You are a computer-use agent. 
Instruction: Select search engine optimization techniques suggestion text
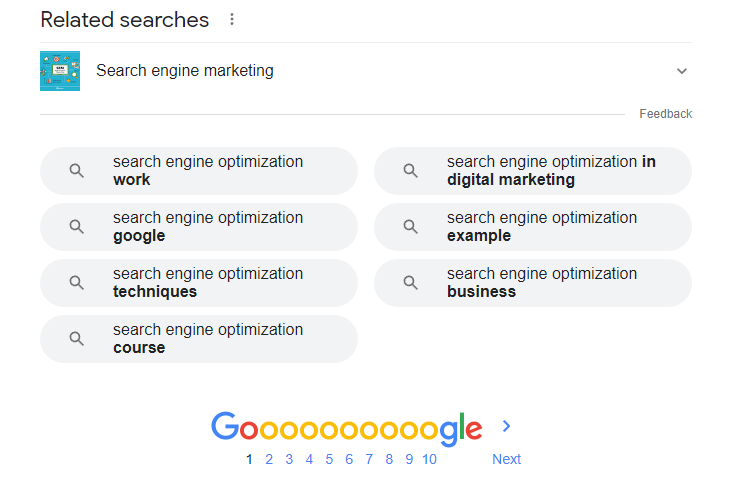pos(208,283)
